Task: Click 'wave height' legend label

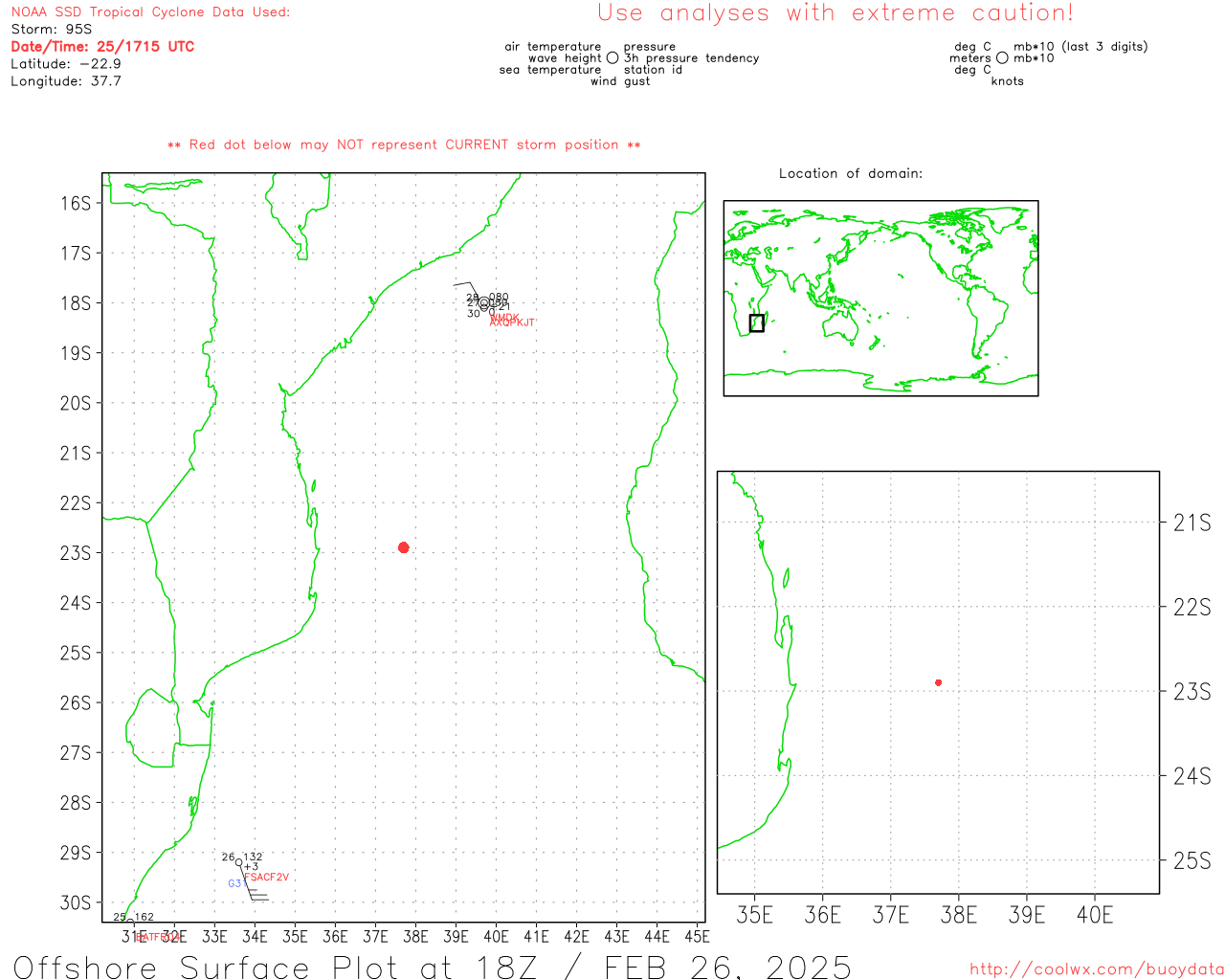Action: (x=565, y=58)
